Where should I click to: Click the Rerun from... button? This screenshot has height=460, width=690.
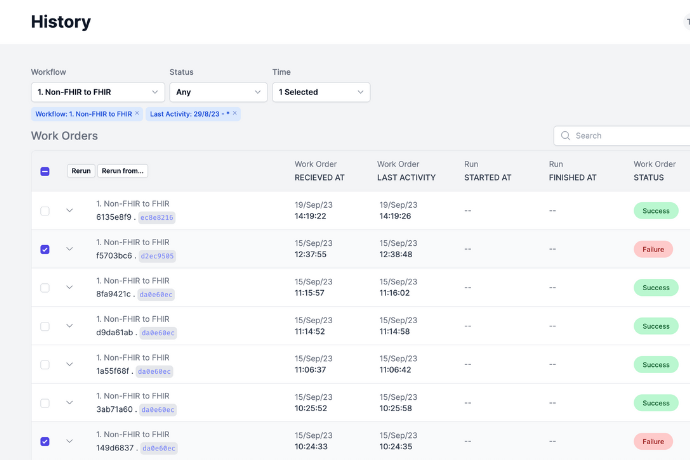tap(123, 171)
